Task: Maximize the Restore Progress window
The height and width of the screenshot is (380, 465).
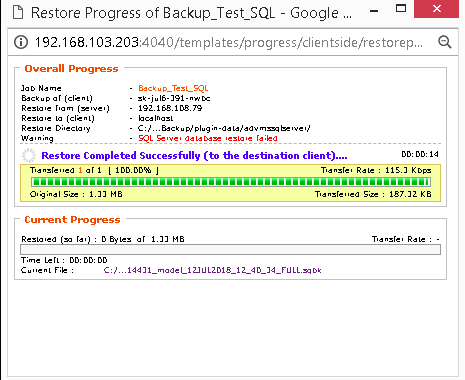Action: pos(401,8)
